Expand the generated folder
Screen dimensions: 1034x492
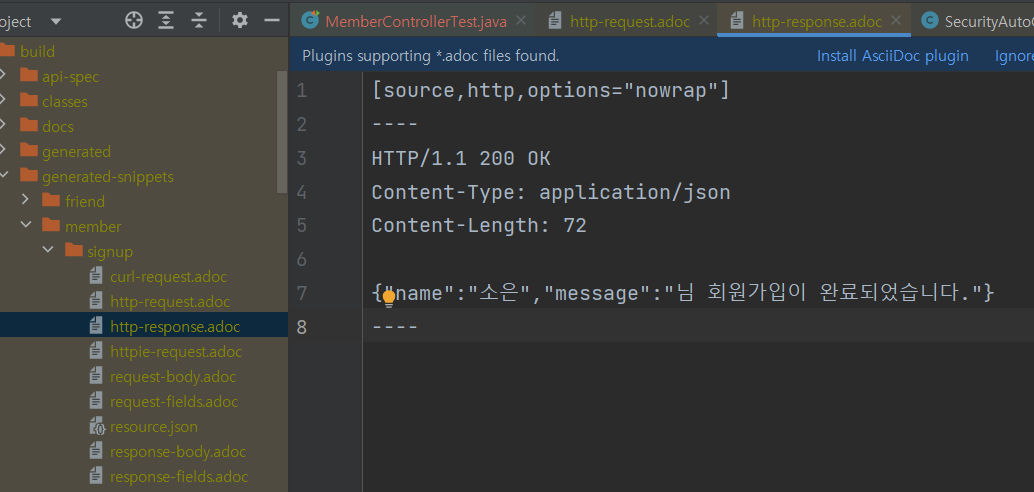[x=3, y=151]
